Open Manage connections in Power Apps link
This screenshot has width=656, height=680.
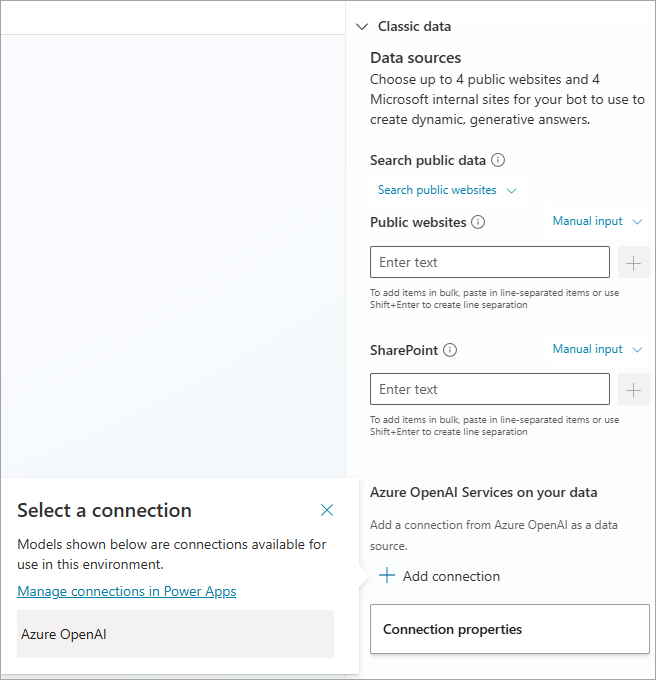point(127,591)
